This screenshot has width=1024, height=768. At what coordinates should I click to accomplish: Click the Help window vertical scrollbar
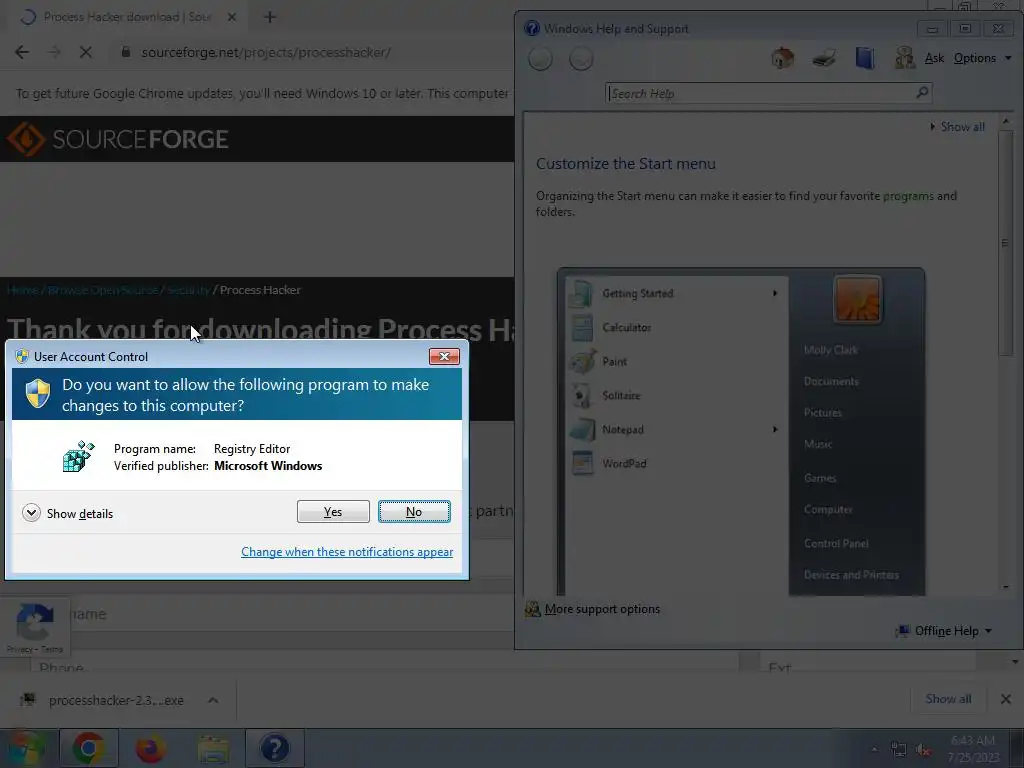click(x=1006, y=242)
